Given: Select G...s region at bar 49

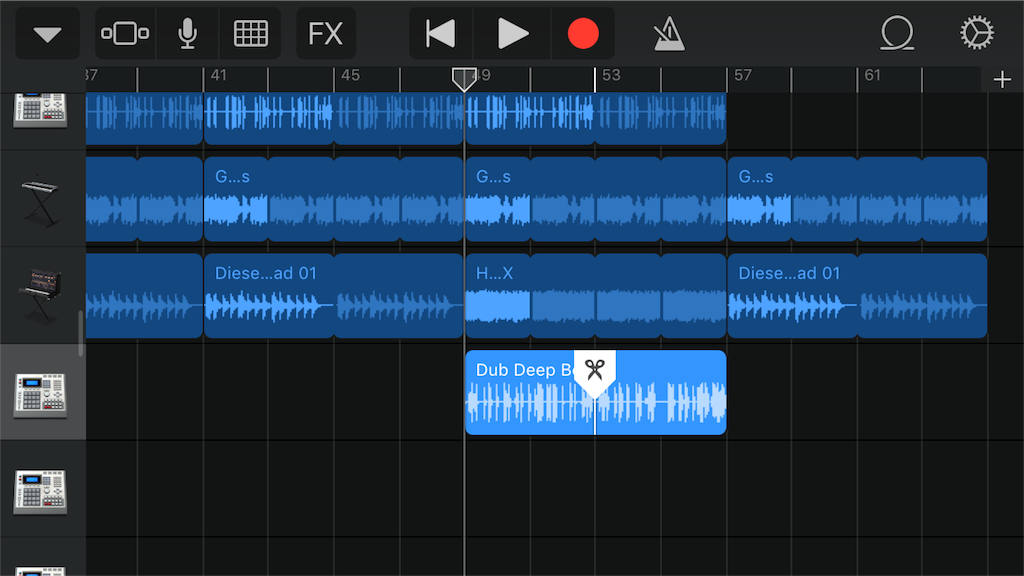Looking at the screenshot, I should pyautogui.click(x=596, y=199).
